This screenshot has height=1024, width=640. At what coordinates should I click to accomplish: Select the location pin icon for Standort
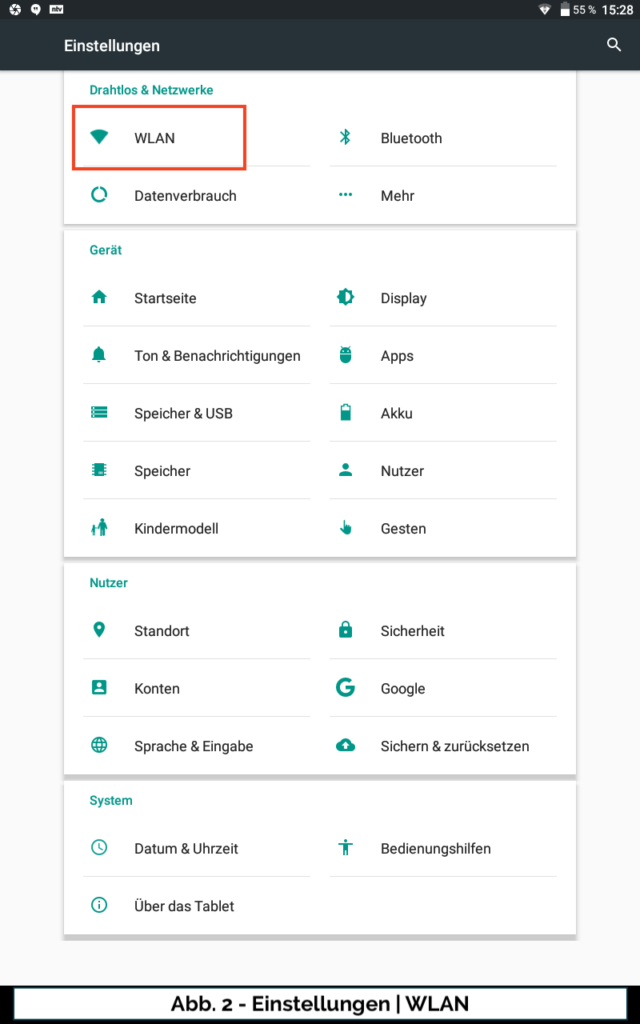[98, 630]
